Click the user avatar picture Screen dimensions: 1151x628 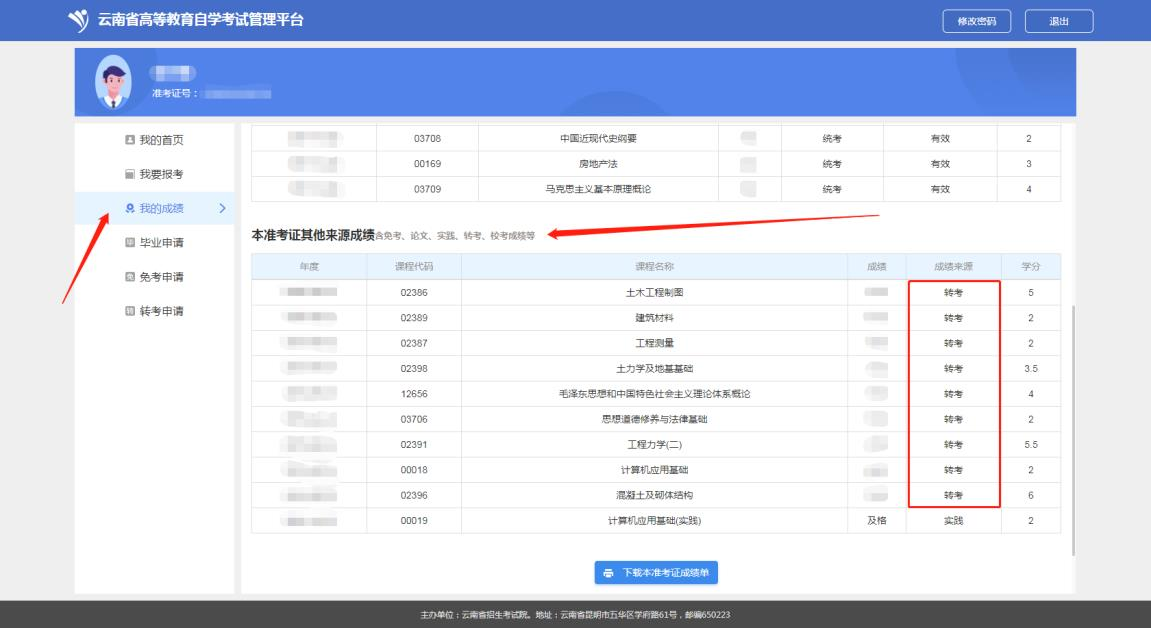[113, 82]
